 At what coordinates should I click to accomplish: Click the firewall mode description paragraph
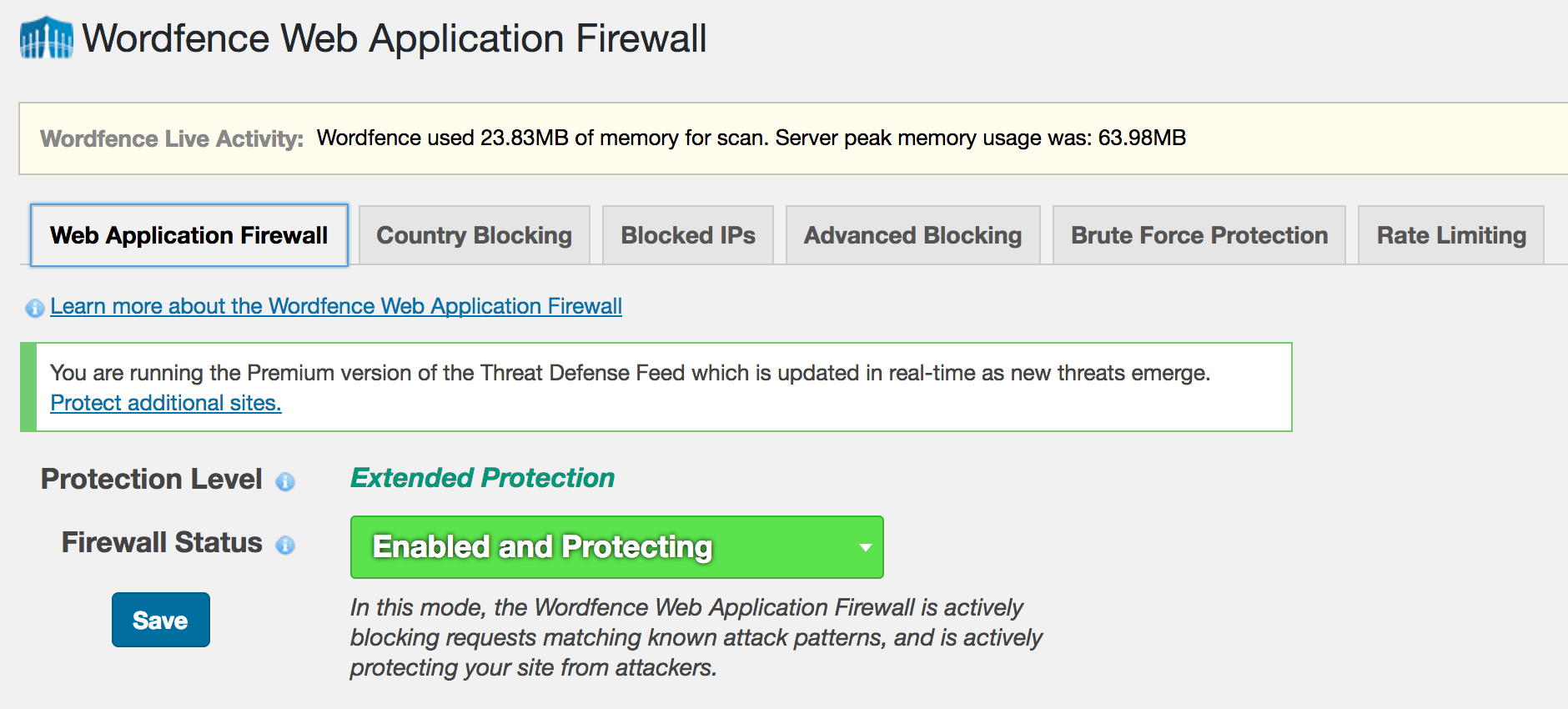pos(696,637)
